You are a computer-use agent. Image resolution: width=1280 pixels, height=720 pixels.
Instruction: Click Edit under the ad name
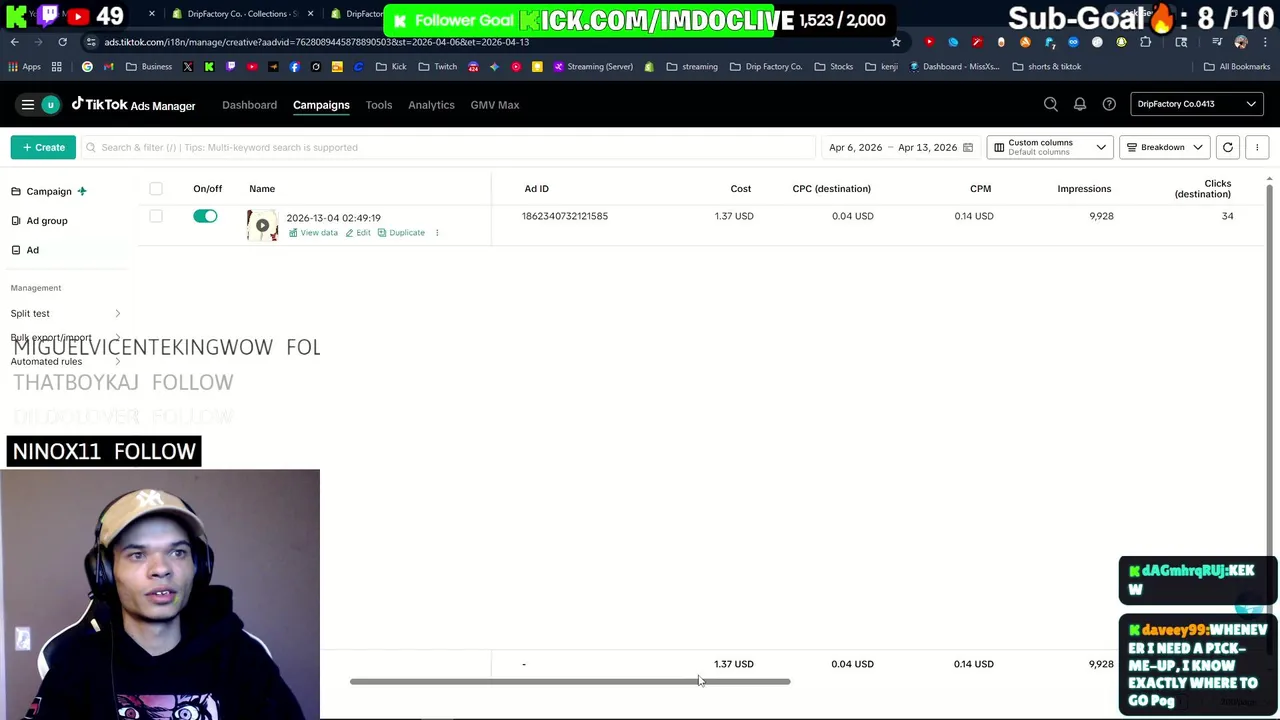point(358,233)
